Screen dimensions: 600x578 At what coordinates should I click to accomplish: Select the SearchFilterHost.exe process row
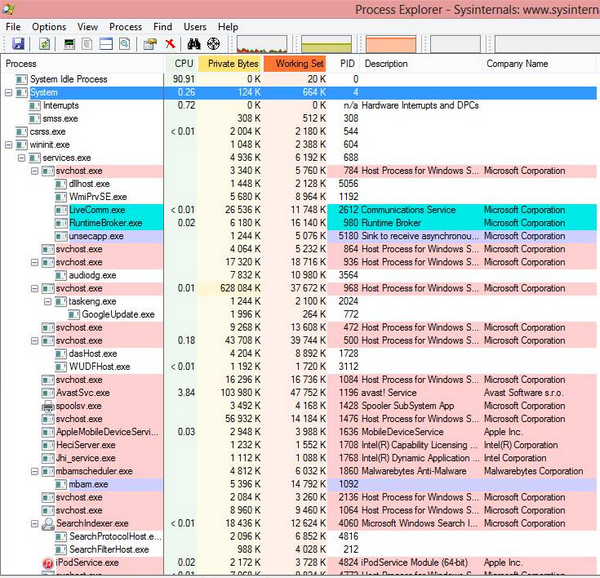[x=298, y=549]
